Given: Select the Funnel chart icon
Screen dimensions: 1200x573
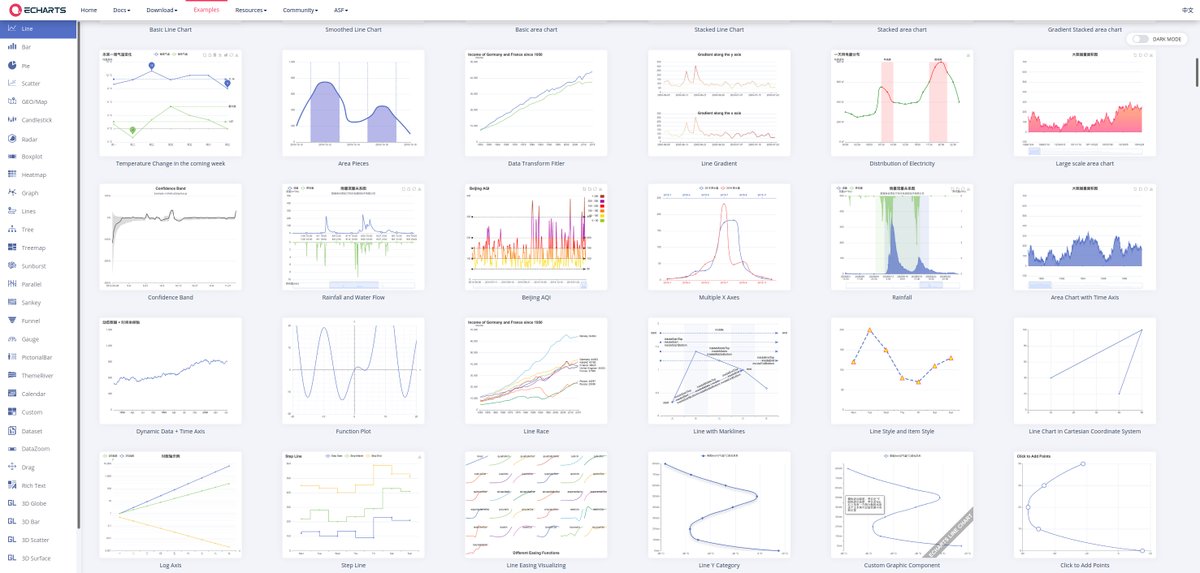Looking at the screenshot, I should (x=10, y=320).
